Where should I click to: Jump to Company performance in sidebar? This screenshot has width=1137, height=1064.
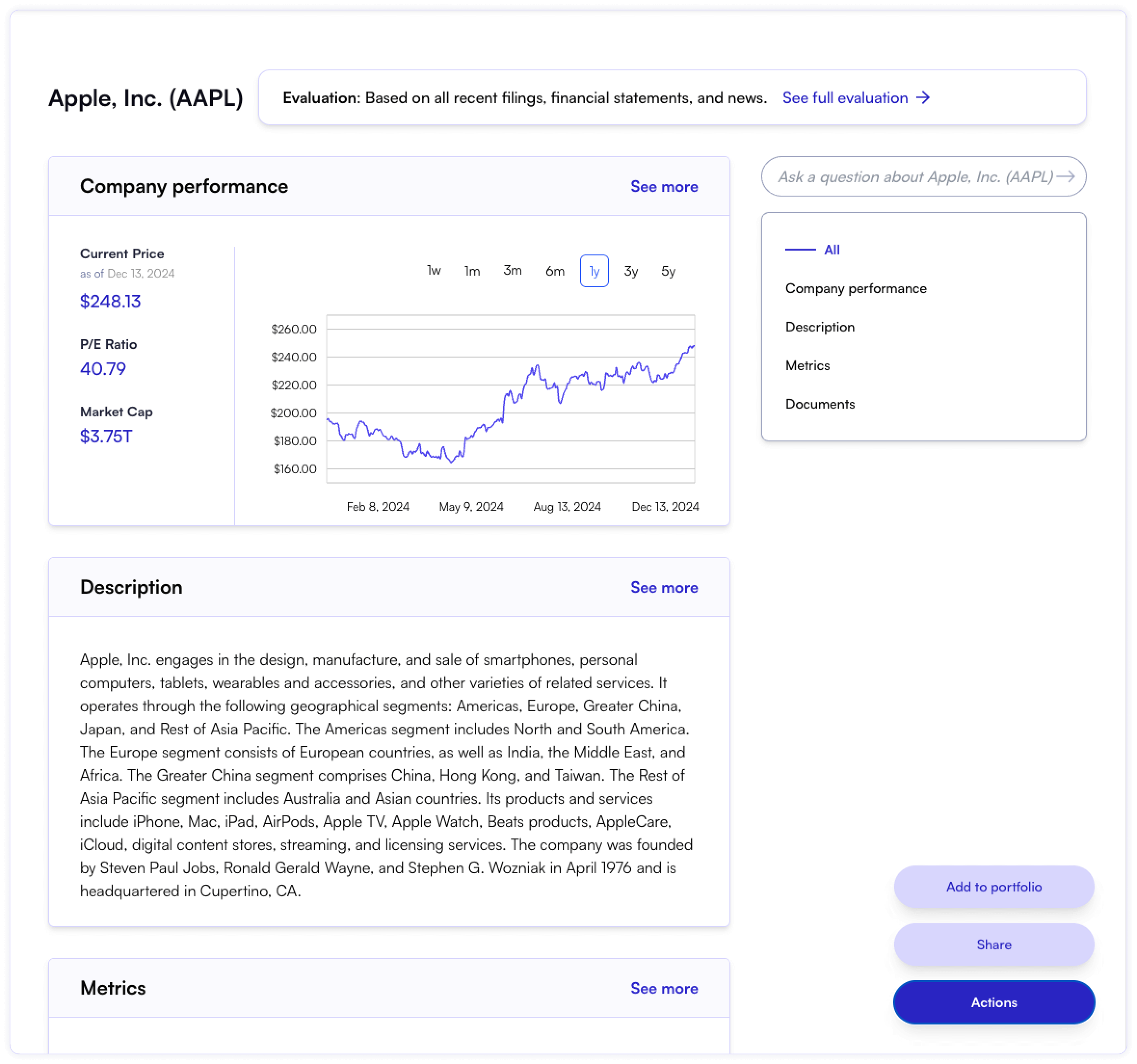pos(856,288)
